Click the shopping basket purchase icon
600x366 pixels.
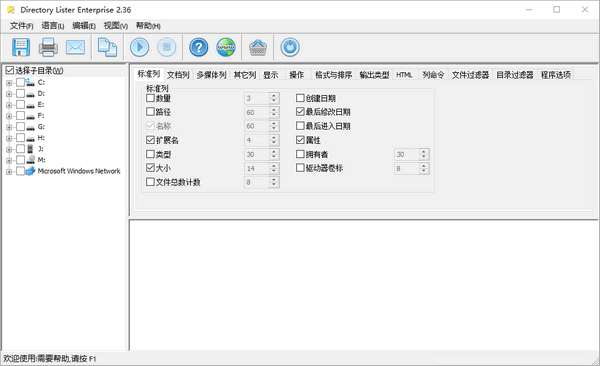click(258, 47)
